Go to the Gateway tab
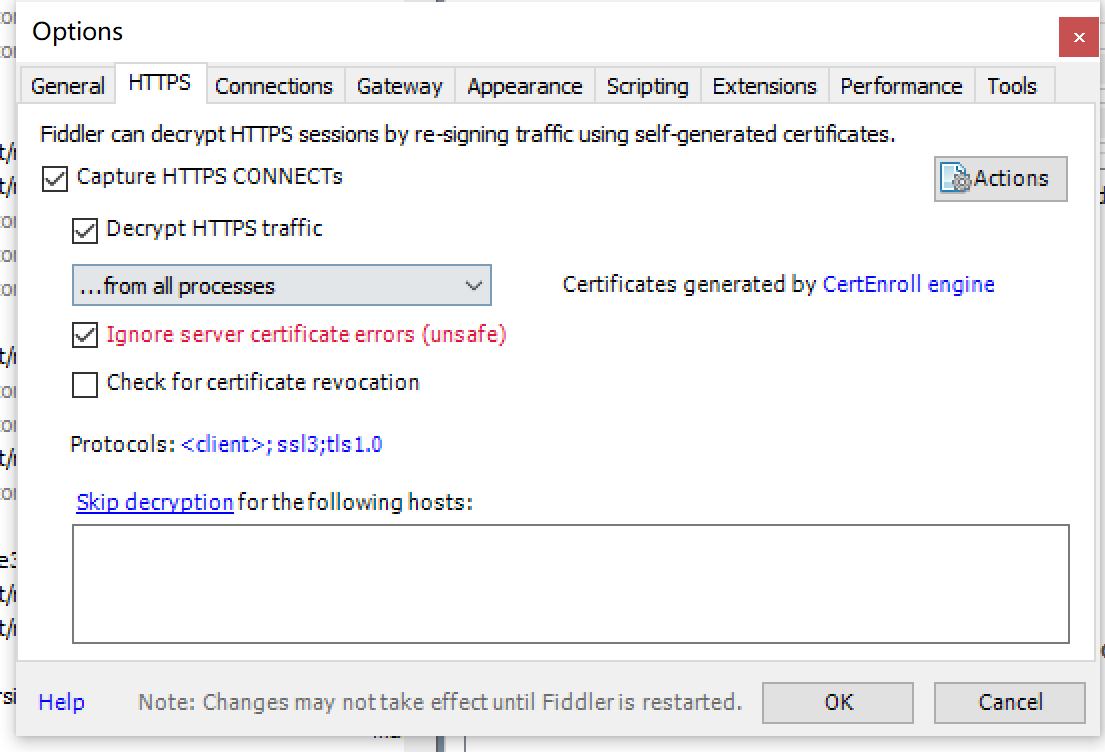The width and height of the screenshot is (1105, 752). coord(400,86)
